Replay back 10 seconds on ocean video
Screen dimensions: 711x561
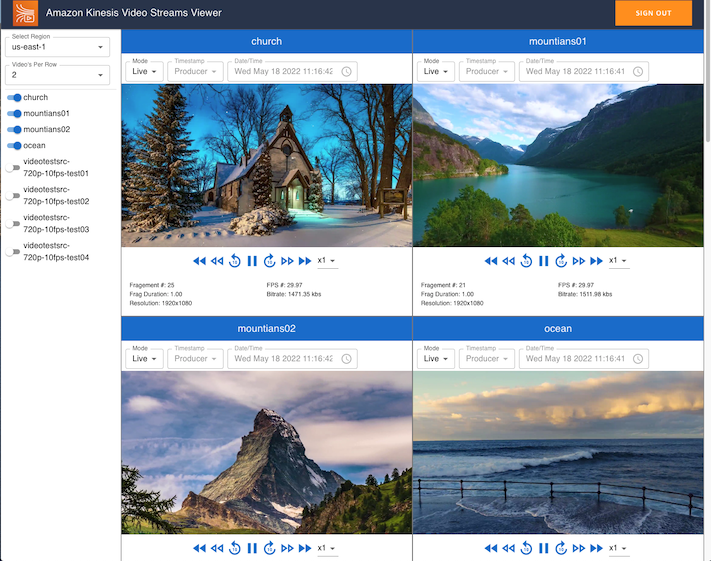pyautogui.click(x=526, y=548)
